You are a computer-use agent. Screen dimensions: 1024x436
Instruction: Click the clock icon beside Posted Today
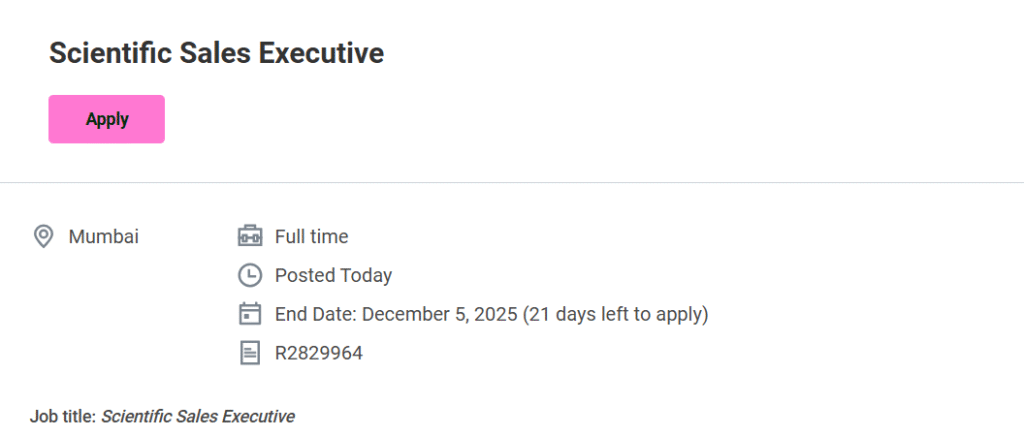point(249,275)
